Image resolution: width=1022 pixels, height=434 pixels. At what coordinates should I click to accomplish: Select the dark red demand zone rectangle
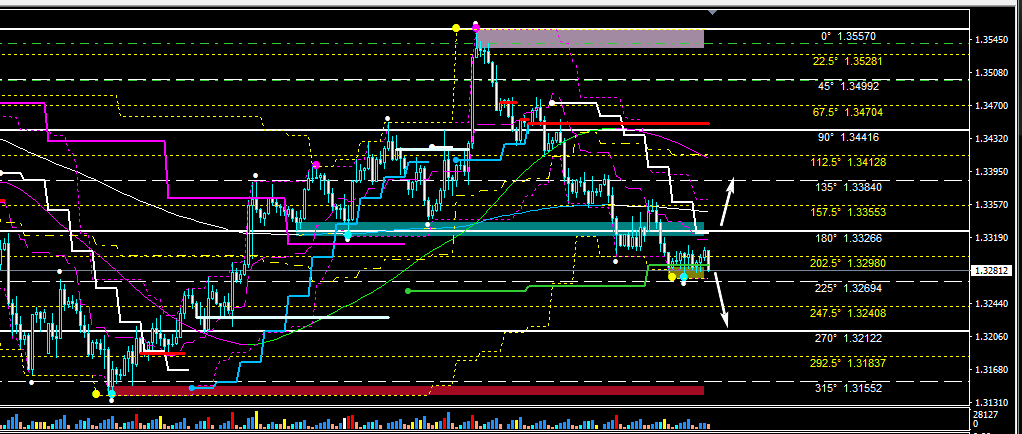click(408, 390)
